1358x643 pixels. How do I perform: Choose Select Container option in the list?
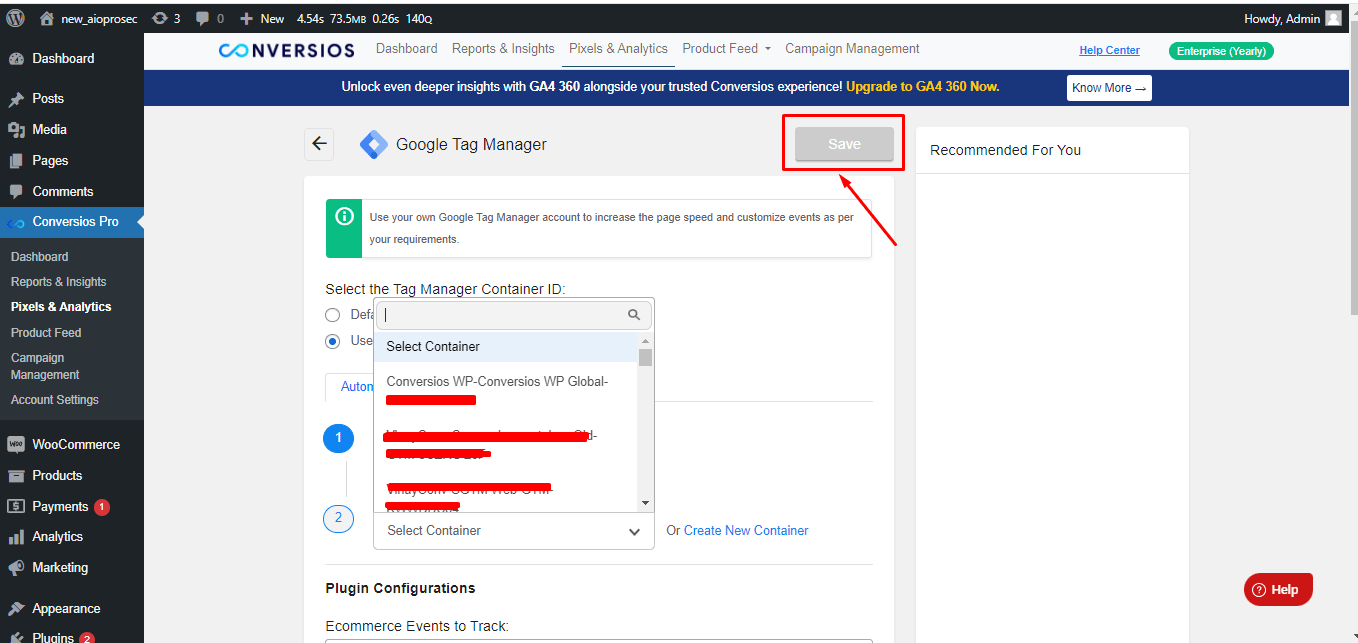[506, 347]
